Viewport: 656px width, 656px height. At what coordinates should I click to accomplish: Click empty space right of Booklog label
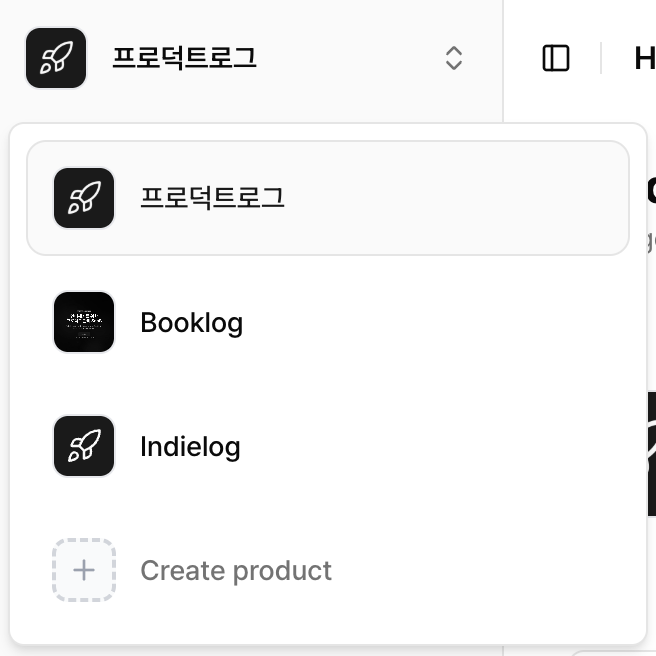(430, 323)
